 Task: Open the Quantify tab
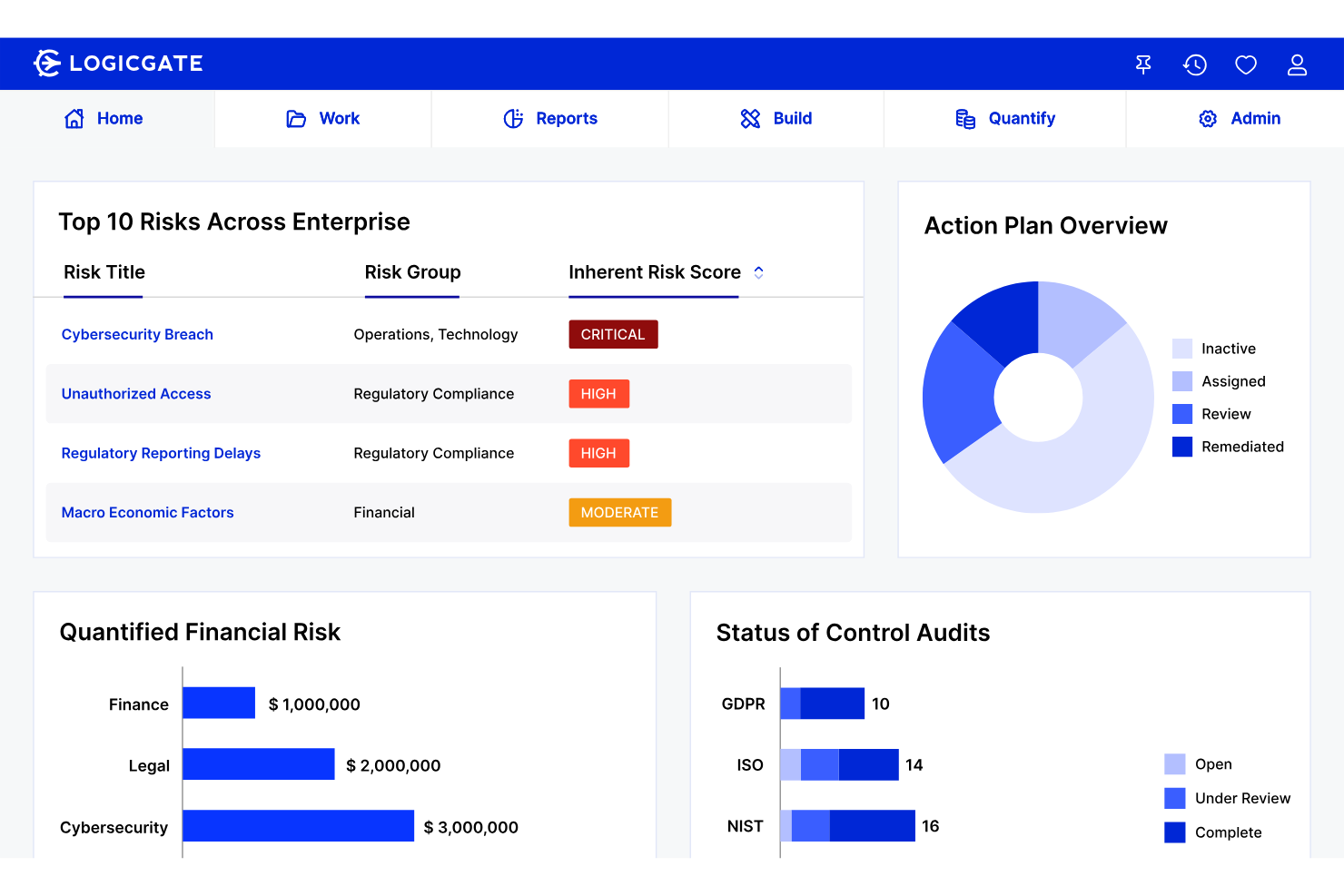[x=1005, y=119]
